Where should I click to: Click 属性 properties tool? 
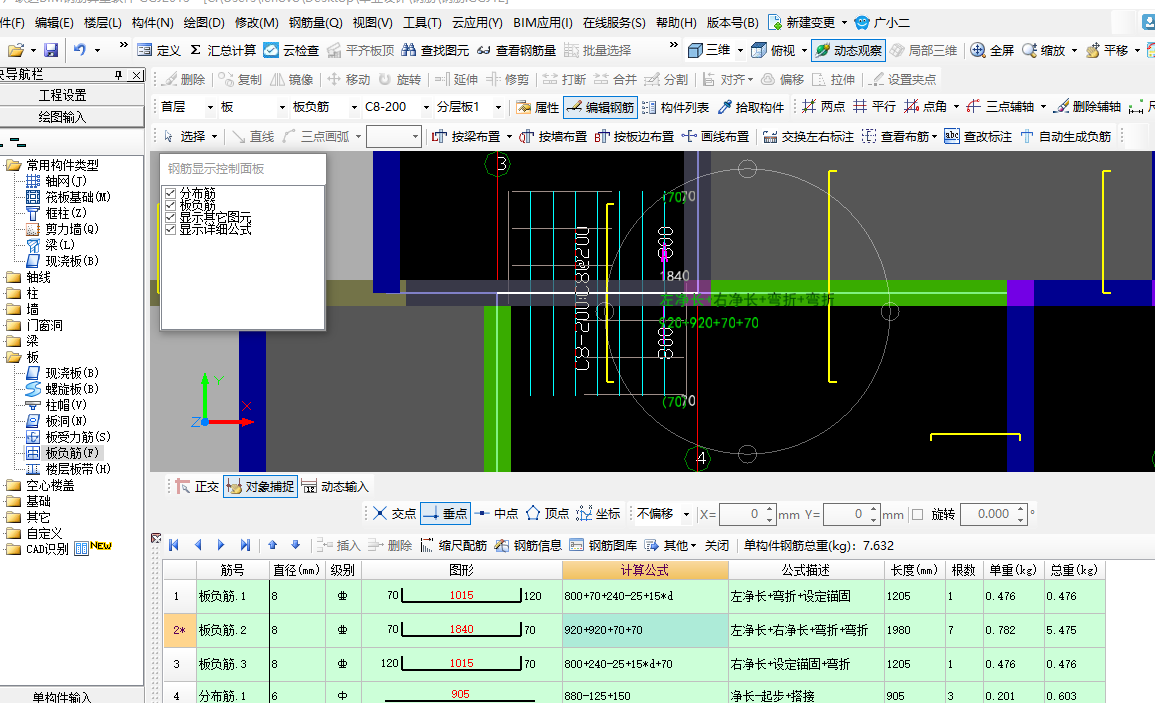point(538,108)
